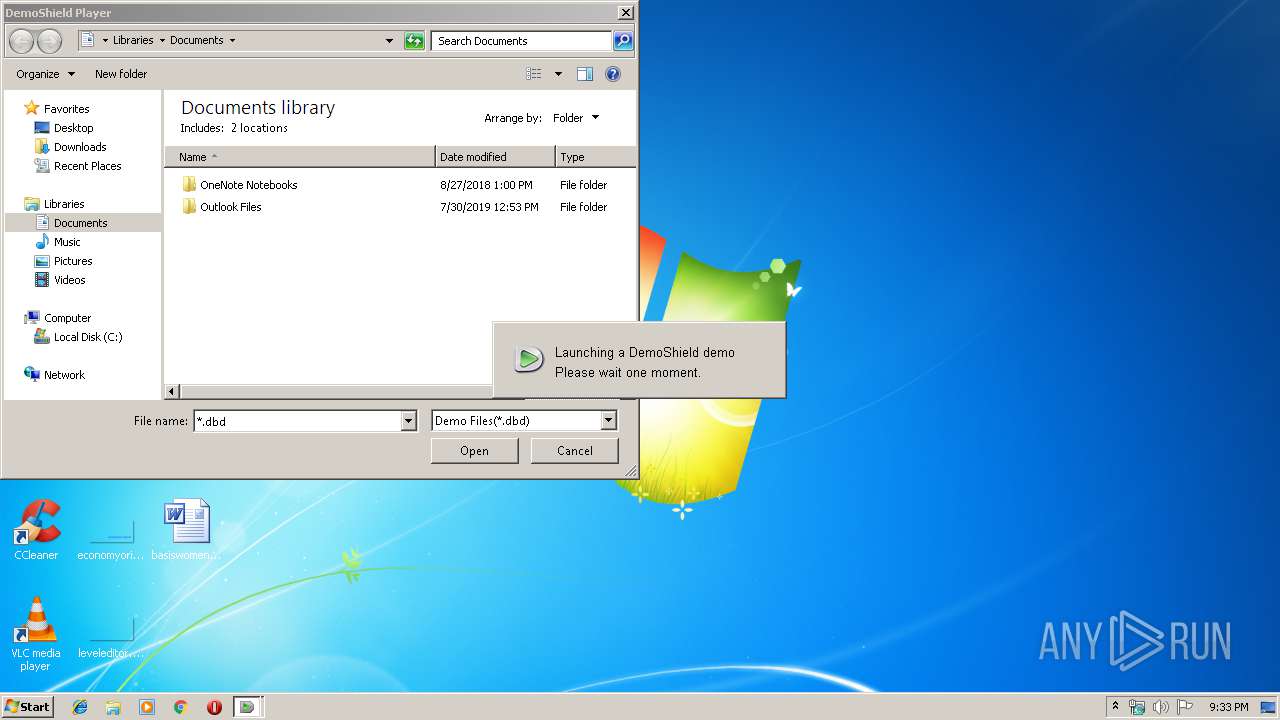
Task: Open Windows Explorer from the taskbar
Action: pos(113,707)
